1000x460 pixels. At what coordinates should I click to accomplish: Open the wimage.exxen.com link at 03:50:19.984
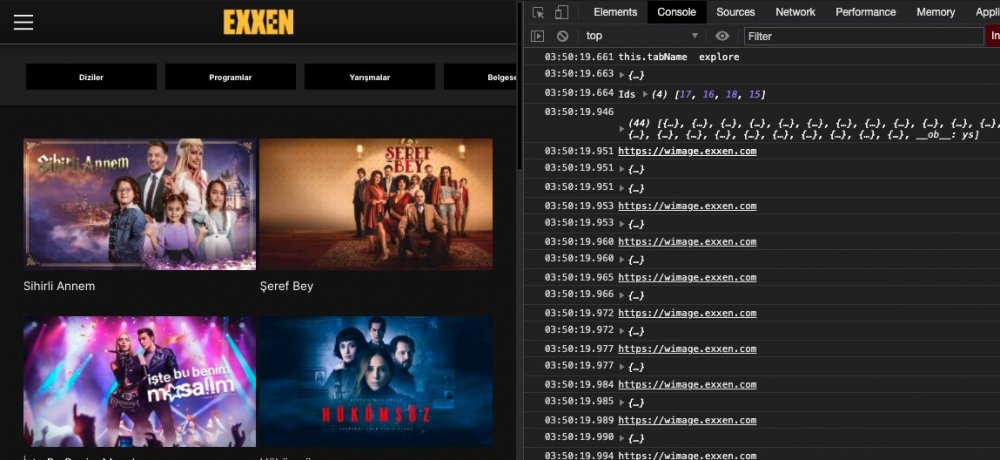(688, 385)
